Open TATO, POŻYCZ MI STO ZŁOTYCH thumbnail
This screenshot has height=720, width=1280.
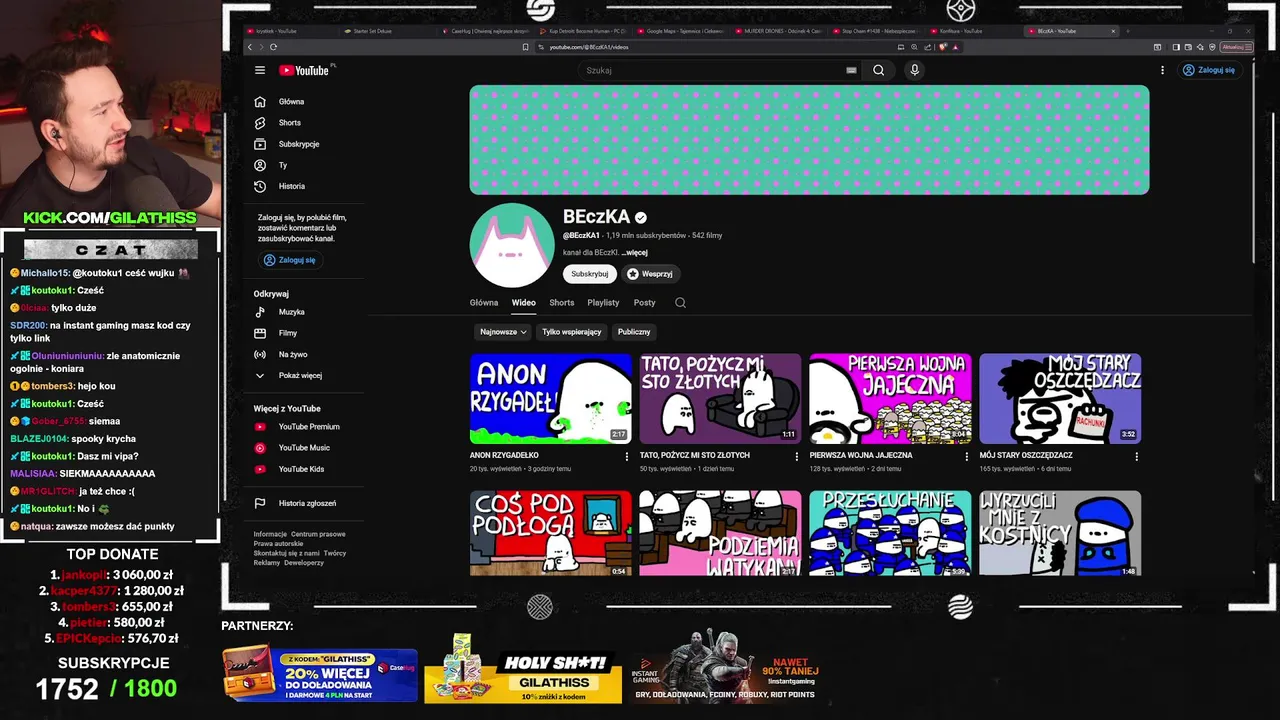pos(721,399)
